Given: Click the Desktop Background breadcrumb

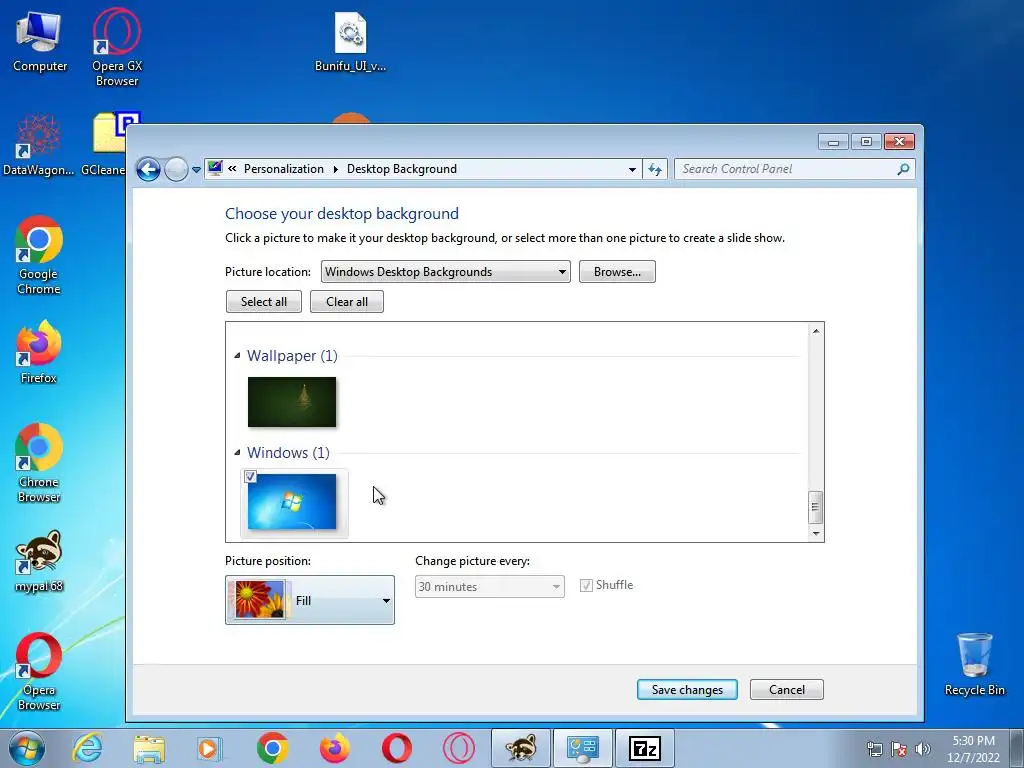Looking at the screenshot, I should tap(402, 169).
